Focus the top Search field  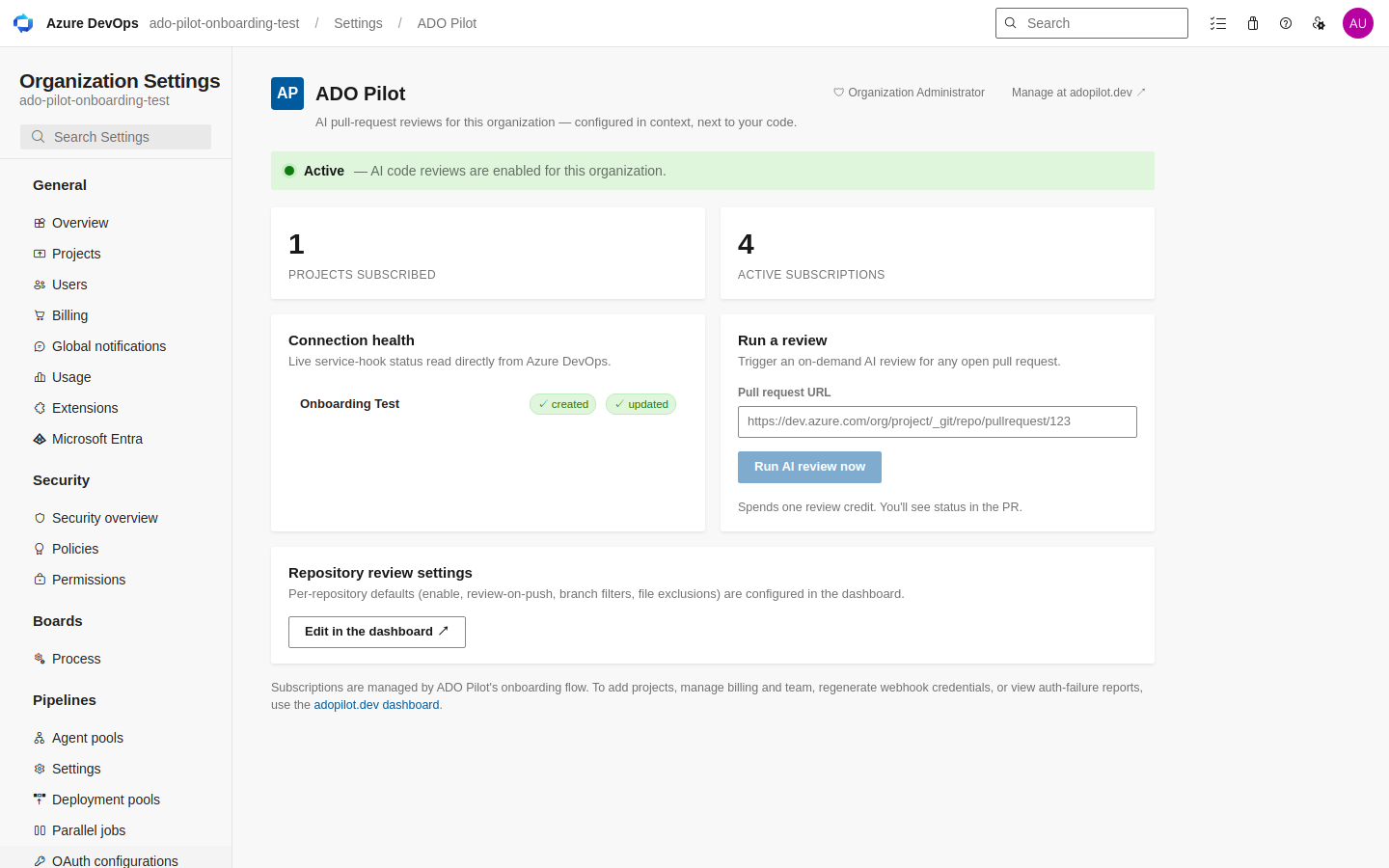tap(1092, 23)
